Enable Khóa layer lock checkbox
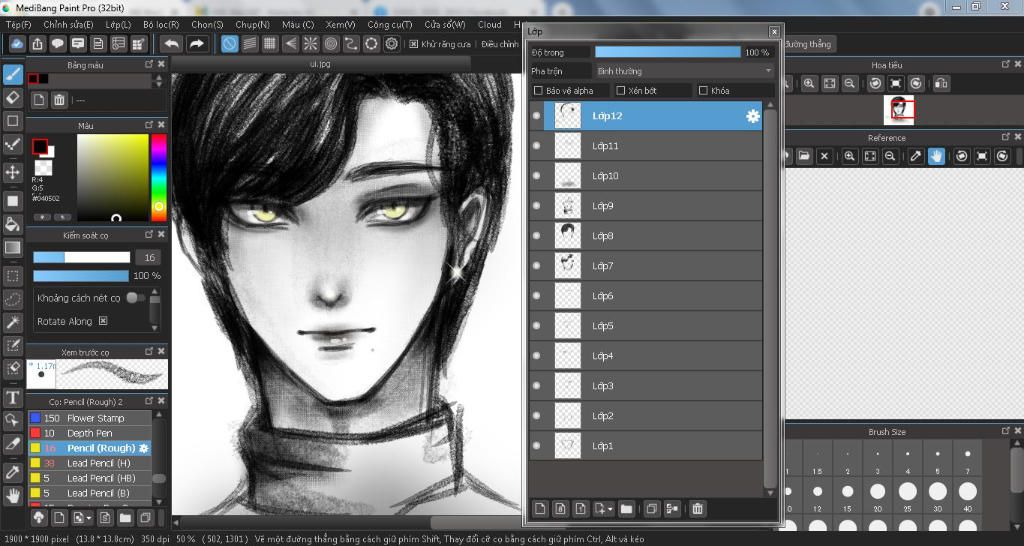This screenshot has height=546, width=1024. [x=703, y=91]
